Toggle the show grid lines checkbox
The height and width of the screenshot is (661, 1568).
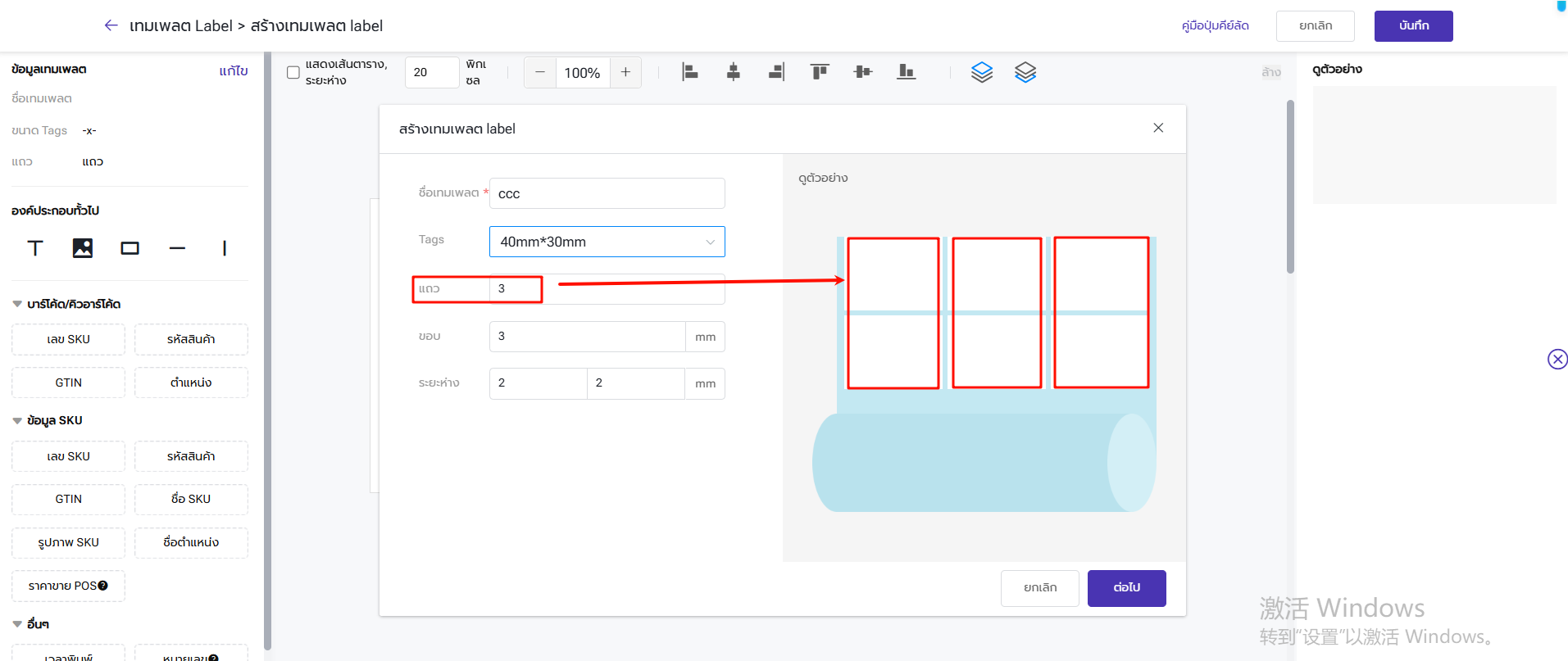pyautogui.click(x=293, y=72)
